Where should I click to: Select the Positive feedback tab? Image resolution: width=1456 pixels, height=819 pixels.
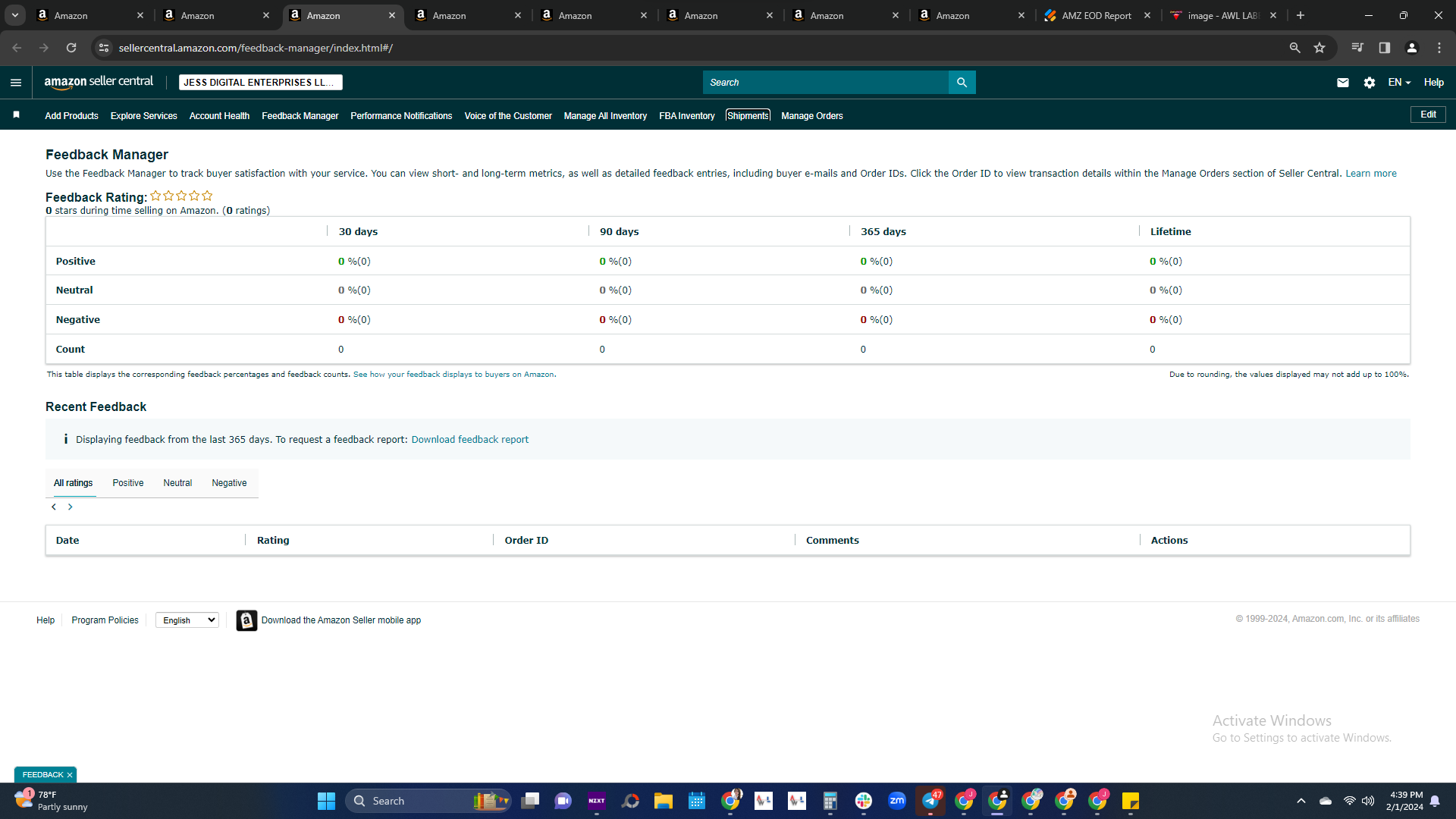tap(128, 483)
